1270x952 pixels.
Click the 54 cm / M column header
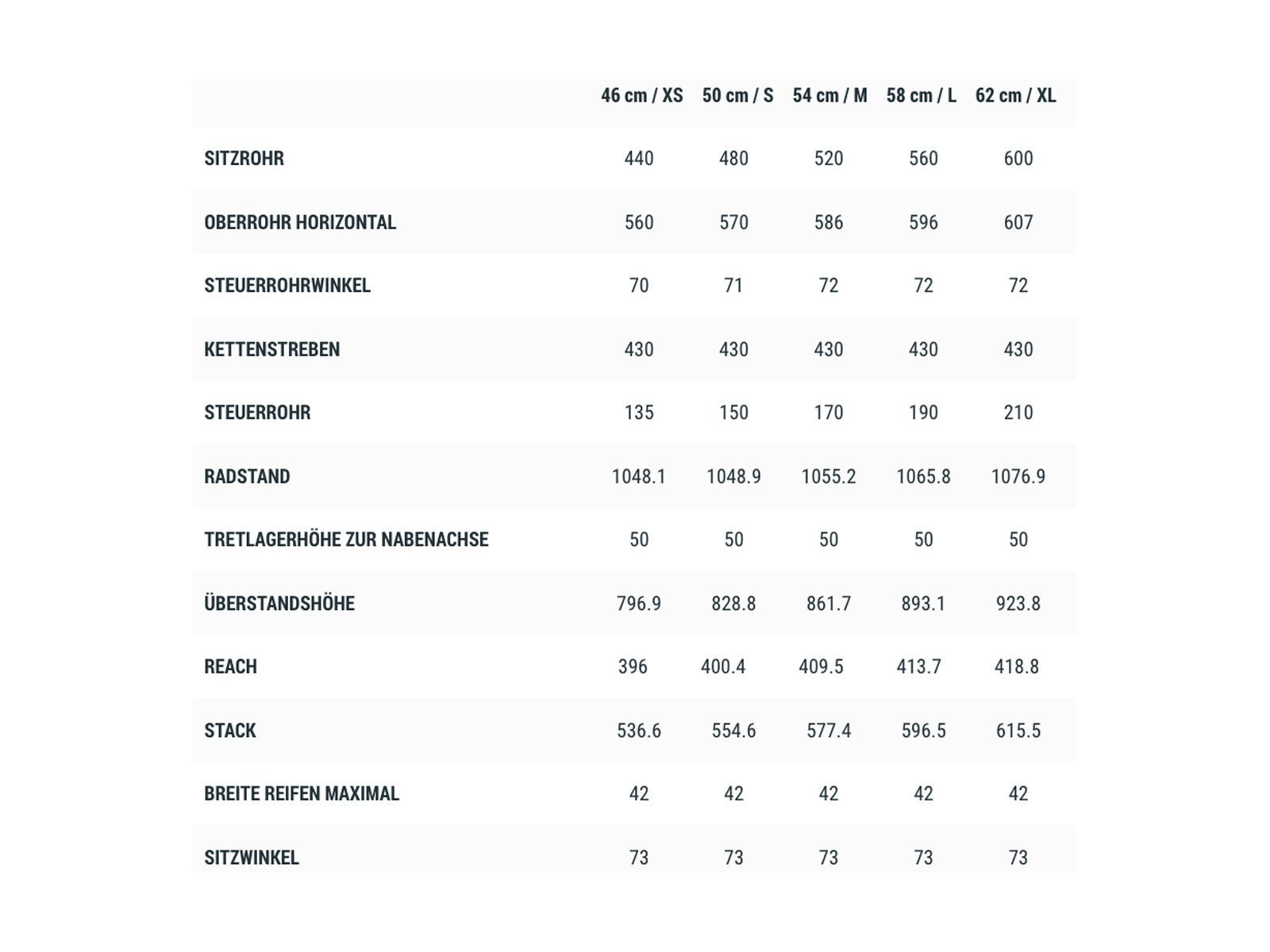[x=829, y=96]
